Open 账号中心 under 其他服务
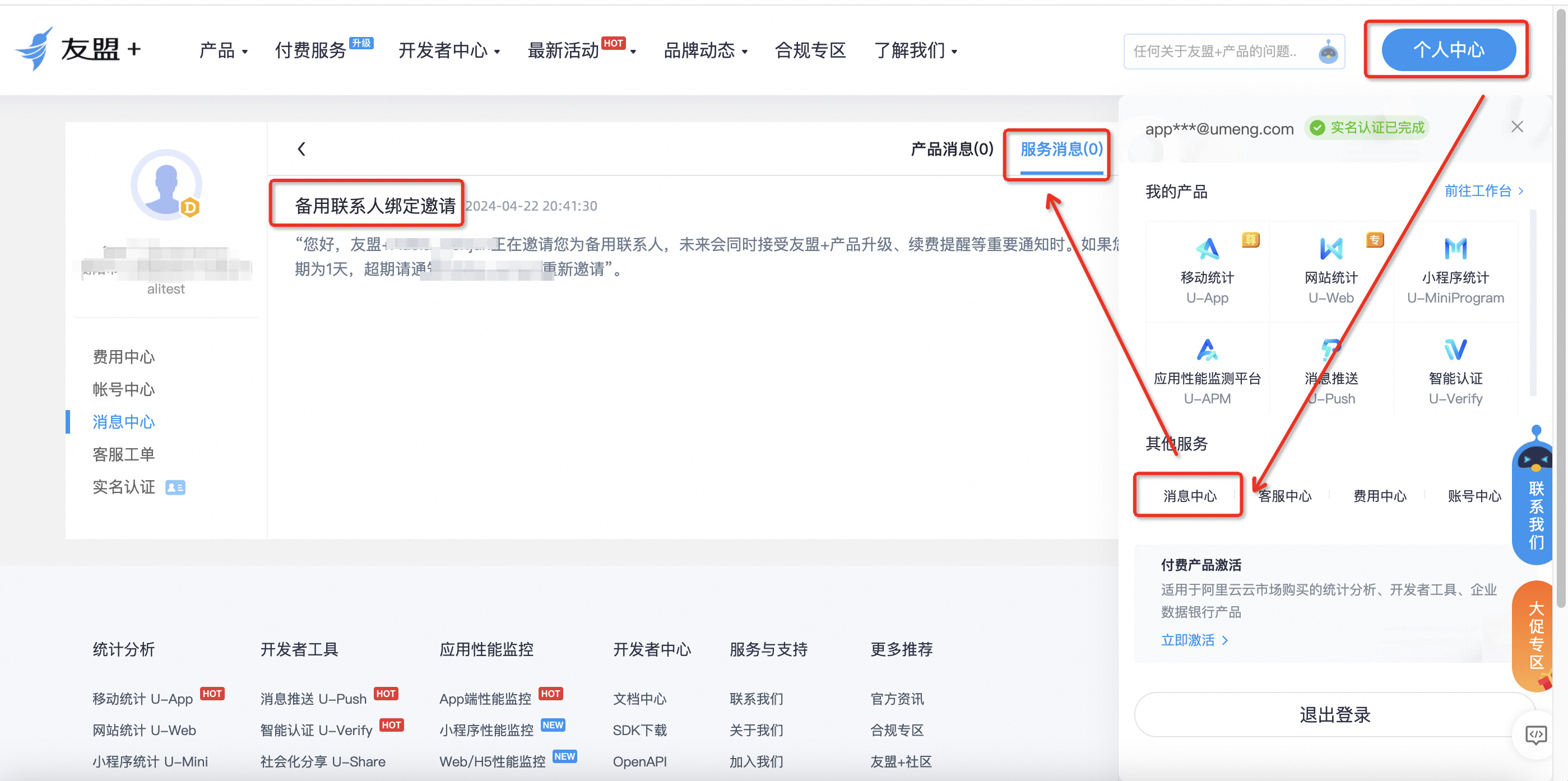 coord(1475,496)
